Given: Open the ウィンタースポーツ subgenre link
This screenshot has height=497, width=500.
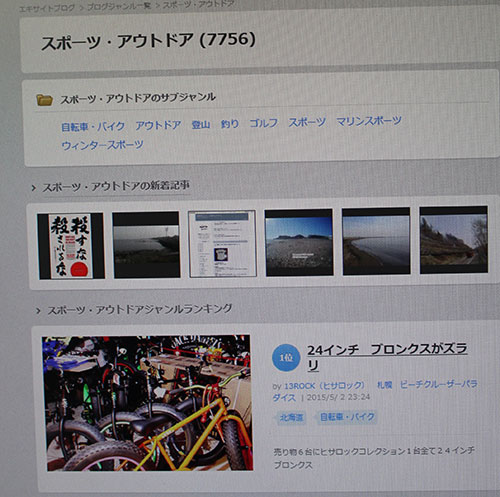Looking at the screenshot, I should pos(102,145).
